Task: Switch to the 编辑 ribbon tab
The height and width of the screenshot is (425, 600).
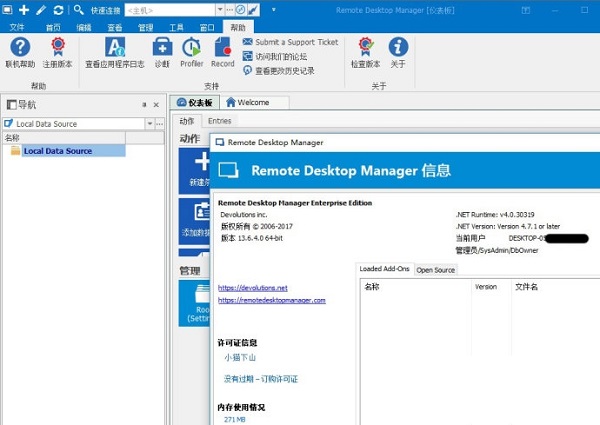Action: coord(84,27)
